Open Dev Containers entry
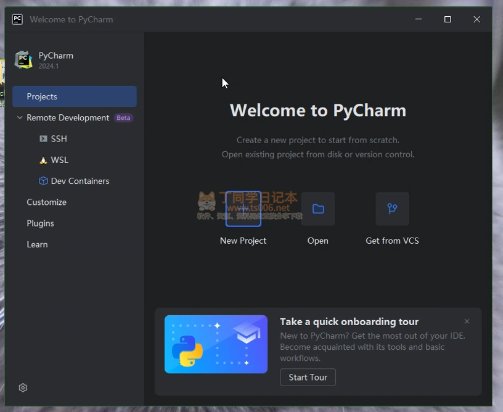503x412 pixels. click(x=80, y=181)
